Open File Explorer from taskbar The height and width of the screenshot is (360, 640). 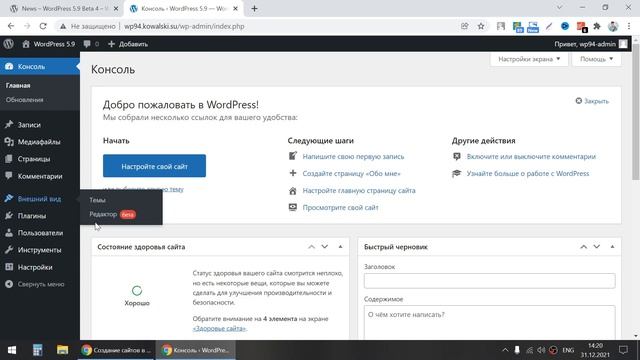pos(62,350)
